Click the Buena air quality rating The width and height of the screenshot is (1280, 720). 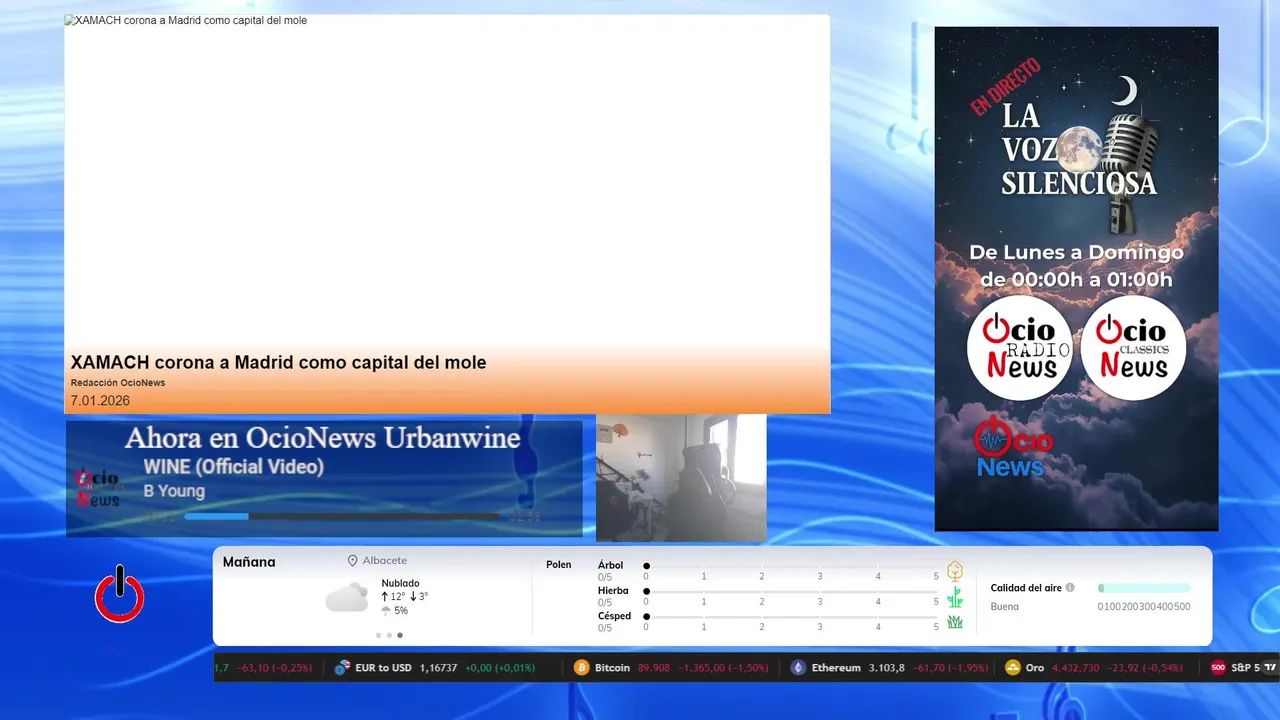[1005, 606]
